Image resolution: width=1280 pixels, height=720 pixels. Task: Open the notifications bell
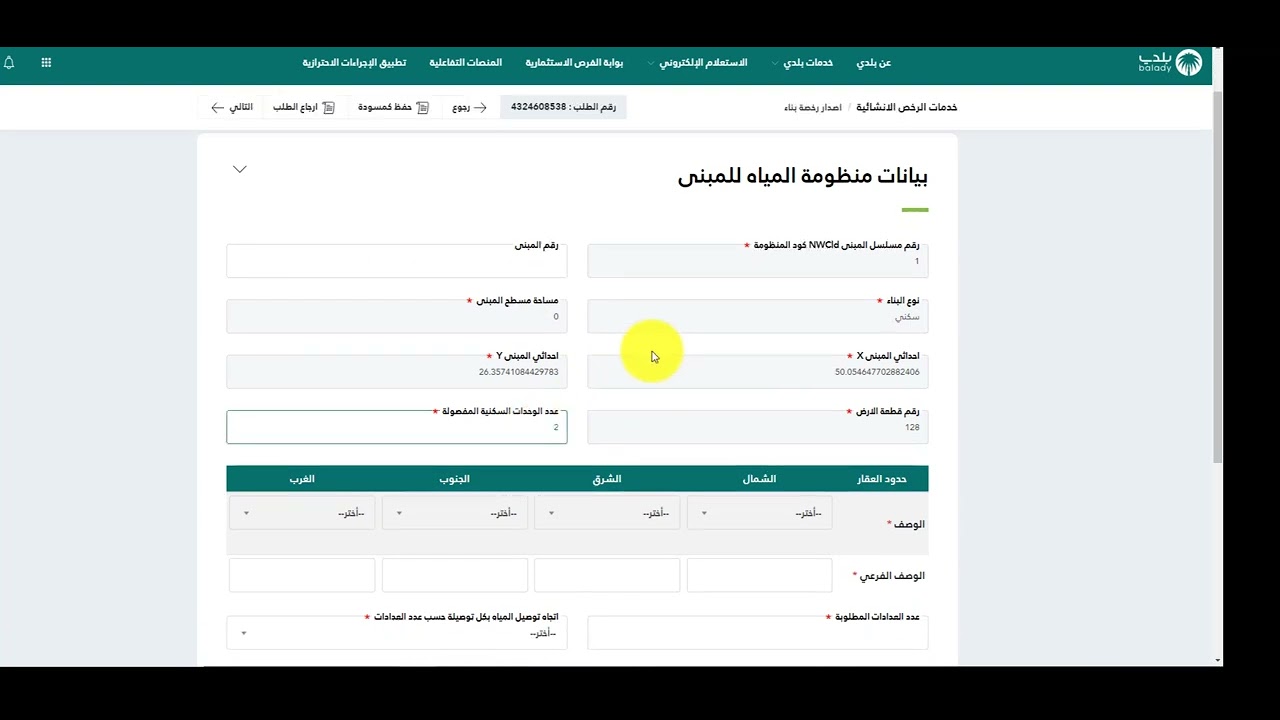point(9,63)
